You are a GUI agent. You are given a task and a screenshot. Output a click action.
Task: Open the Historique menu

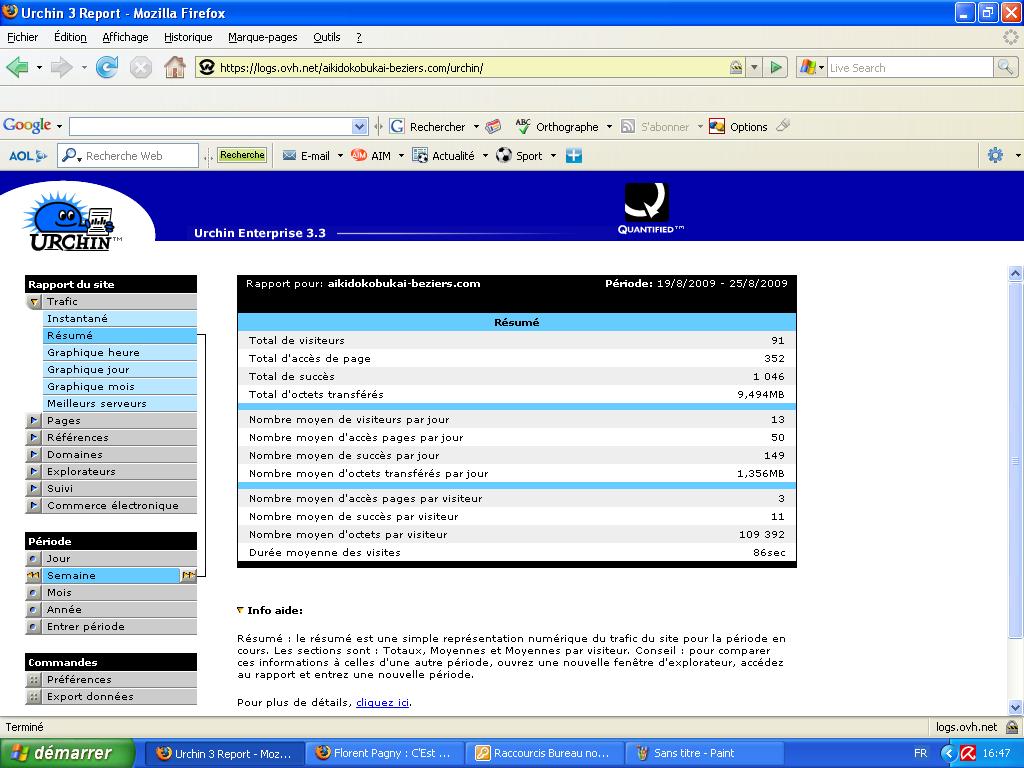point(188,37)
